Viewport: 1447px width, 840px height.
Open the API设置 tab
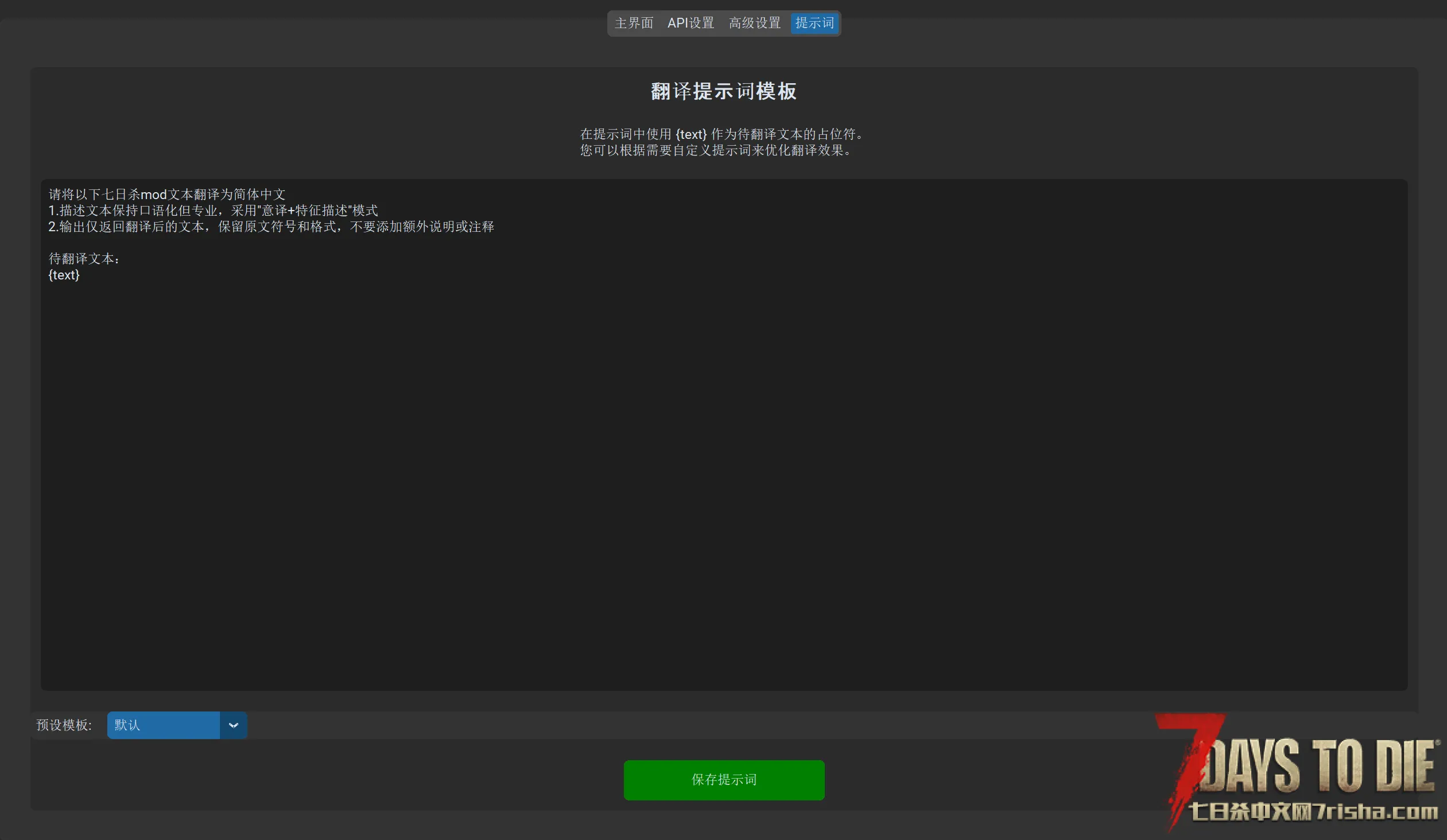click(x=690, y=23)
